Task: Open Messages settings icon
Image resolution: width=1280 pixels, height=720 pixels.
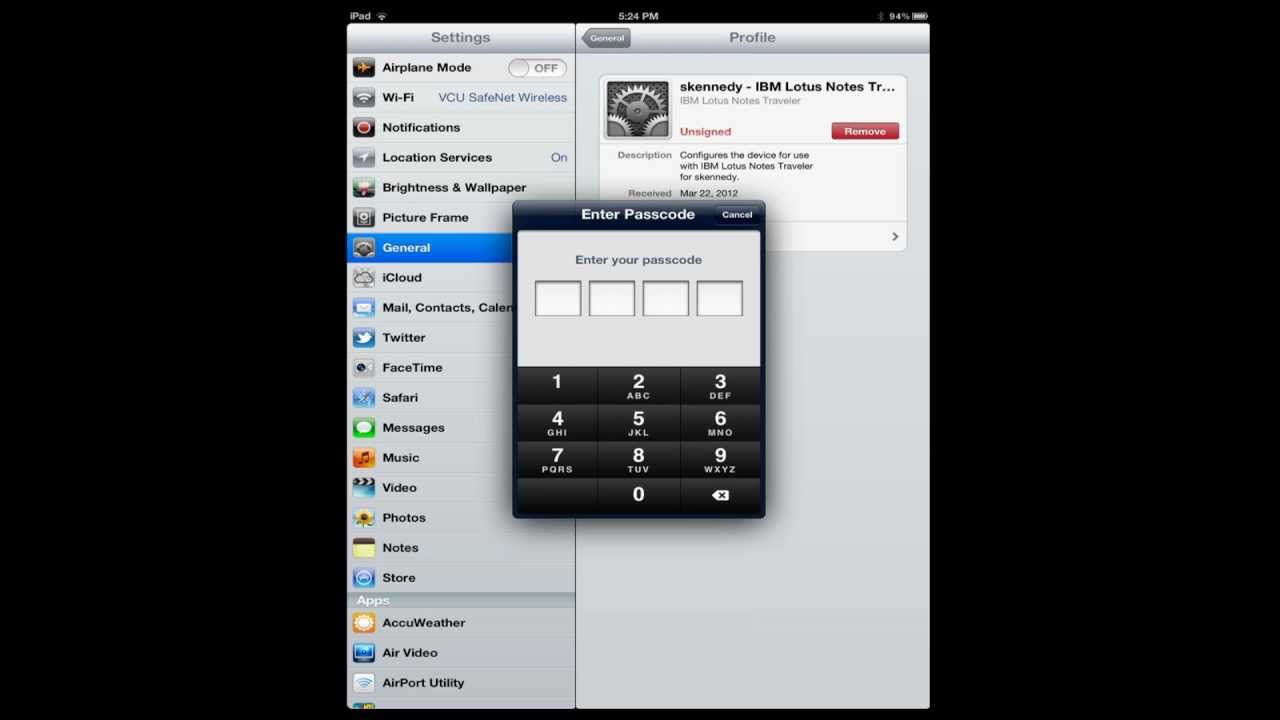Action: 364,428
